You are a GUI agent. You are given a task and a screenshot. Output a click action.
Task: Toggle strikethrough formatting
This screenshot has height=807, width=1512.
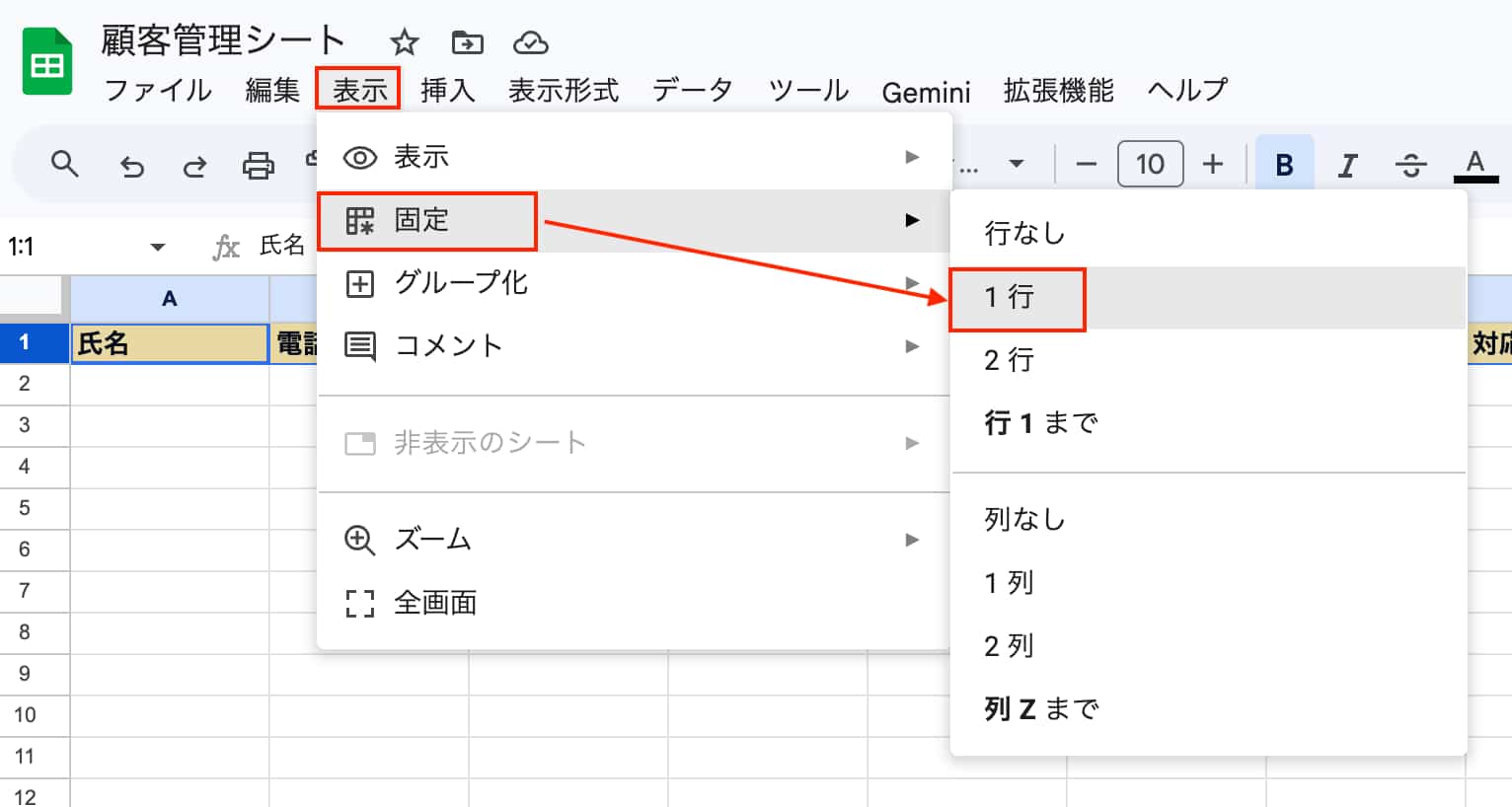(x=1411, y=165)
